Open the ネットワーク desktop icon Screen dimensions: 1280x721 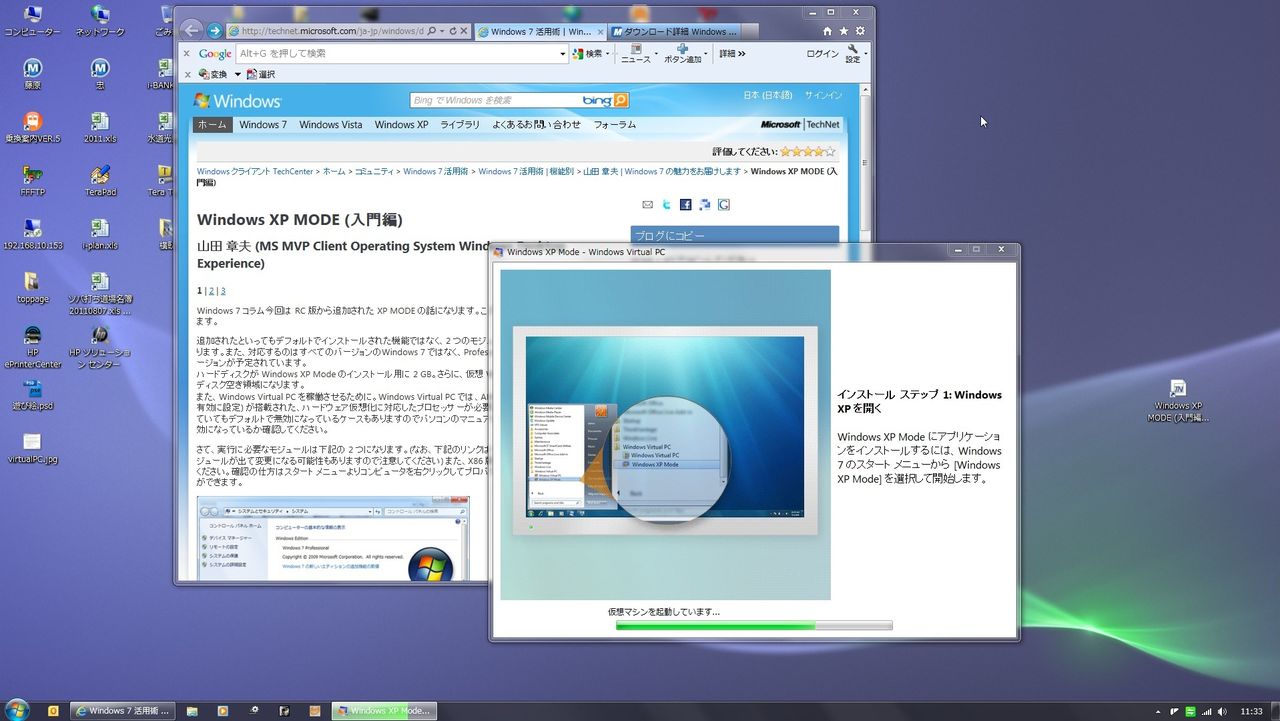coord(100,20)
